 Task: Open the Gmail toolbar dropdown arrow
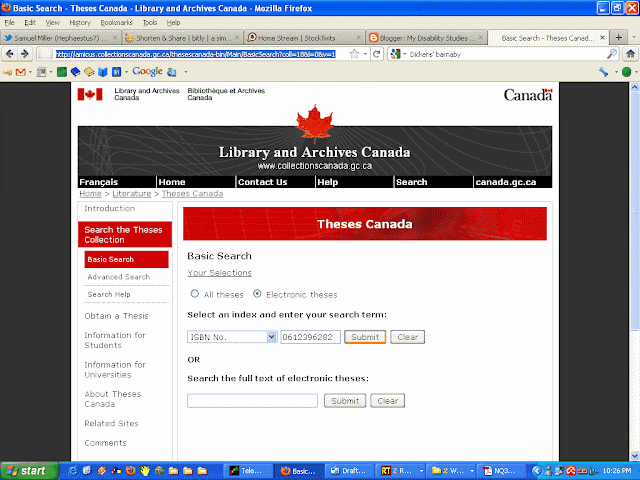30,72
